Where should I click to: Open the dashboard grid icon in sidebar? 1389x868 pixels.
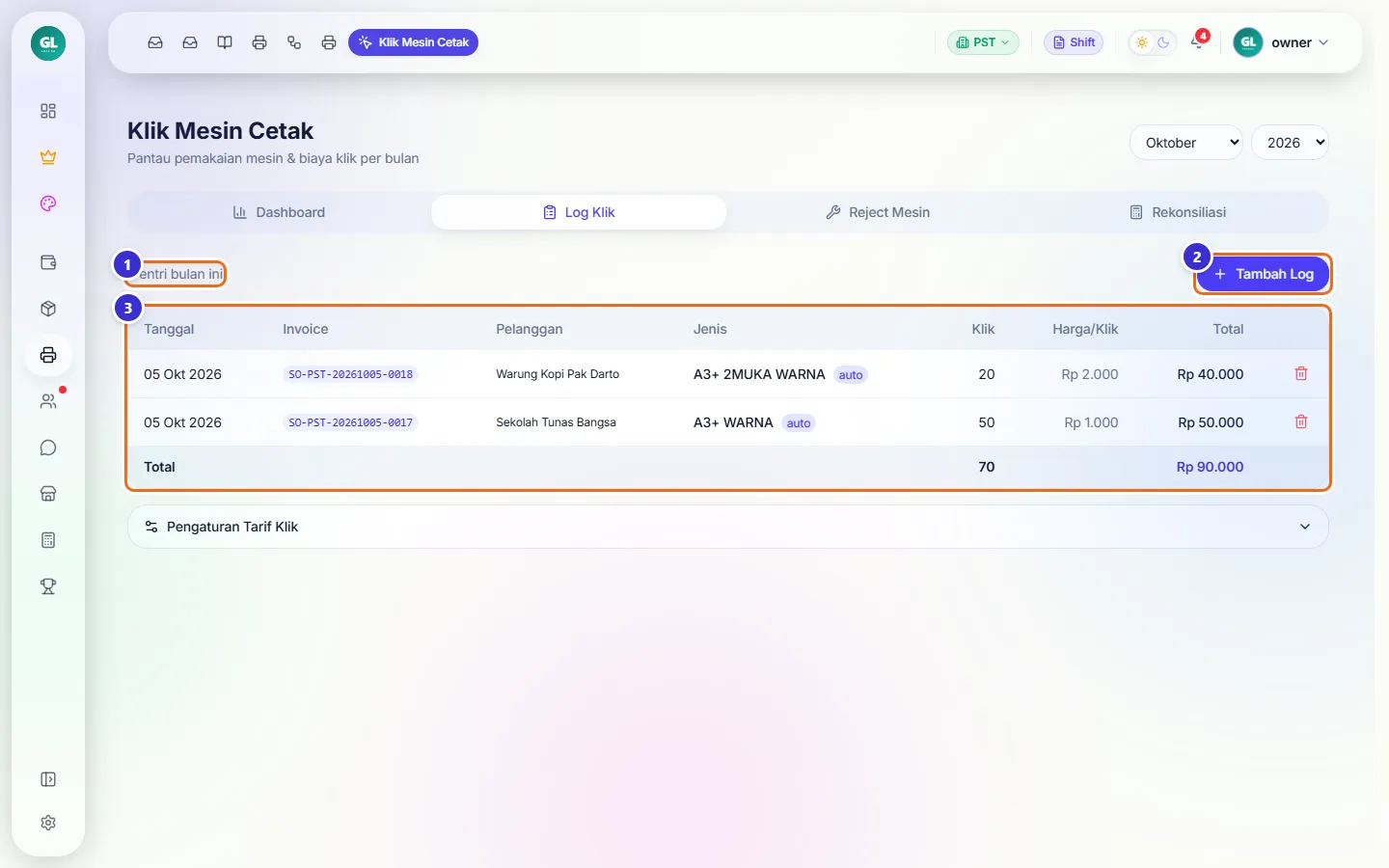tap(48, 111)
